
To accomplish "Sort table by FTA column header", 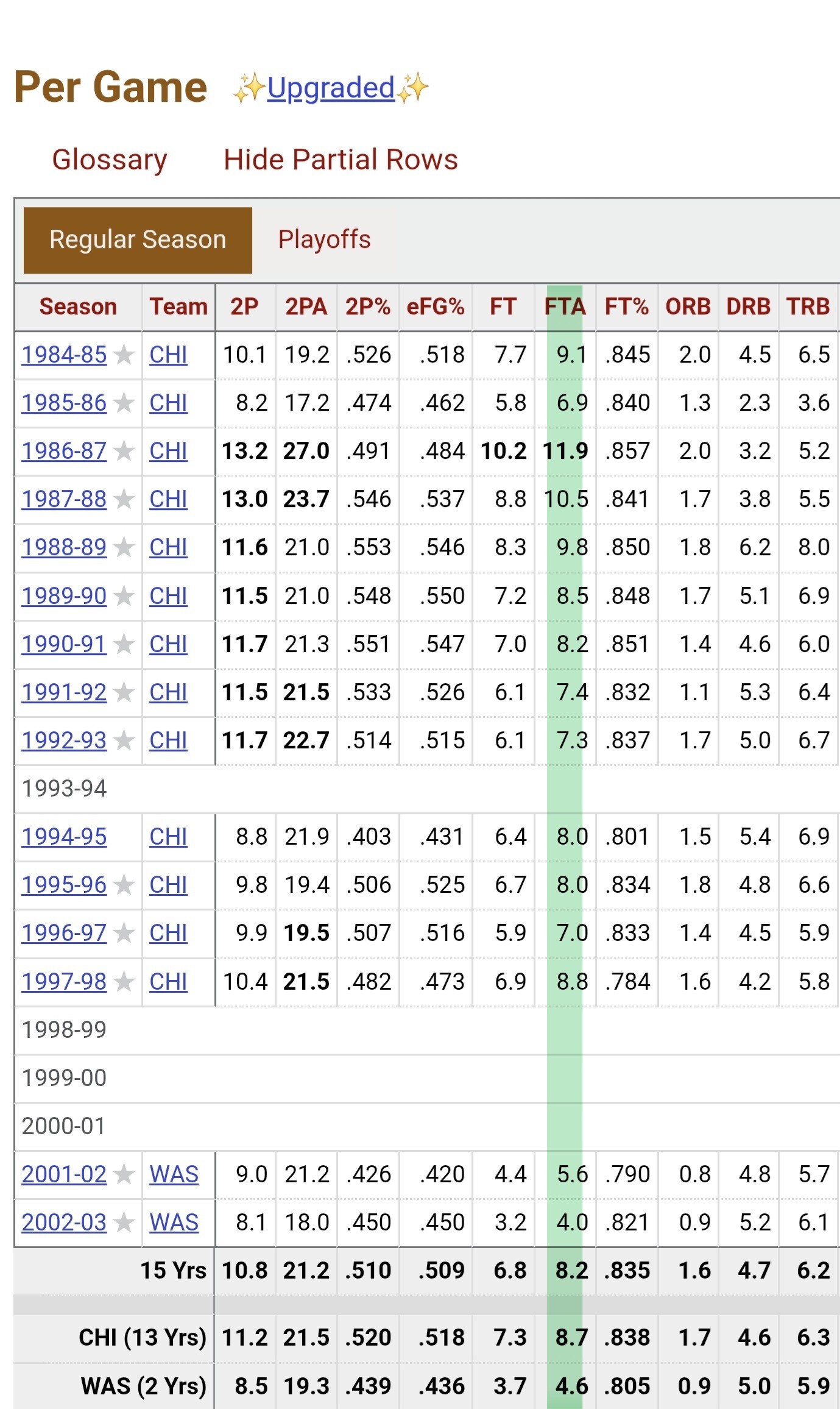I will pyautogui.click(x=565, y=307).
